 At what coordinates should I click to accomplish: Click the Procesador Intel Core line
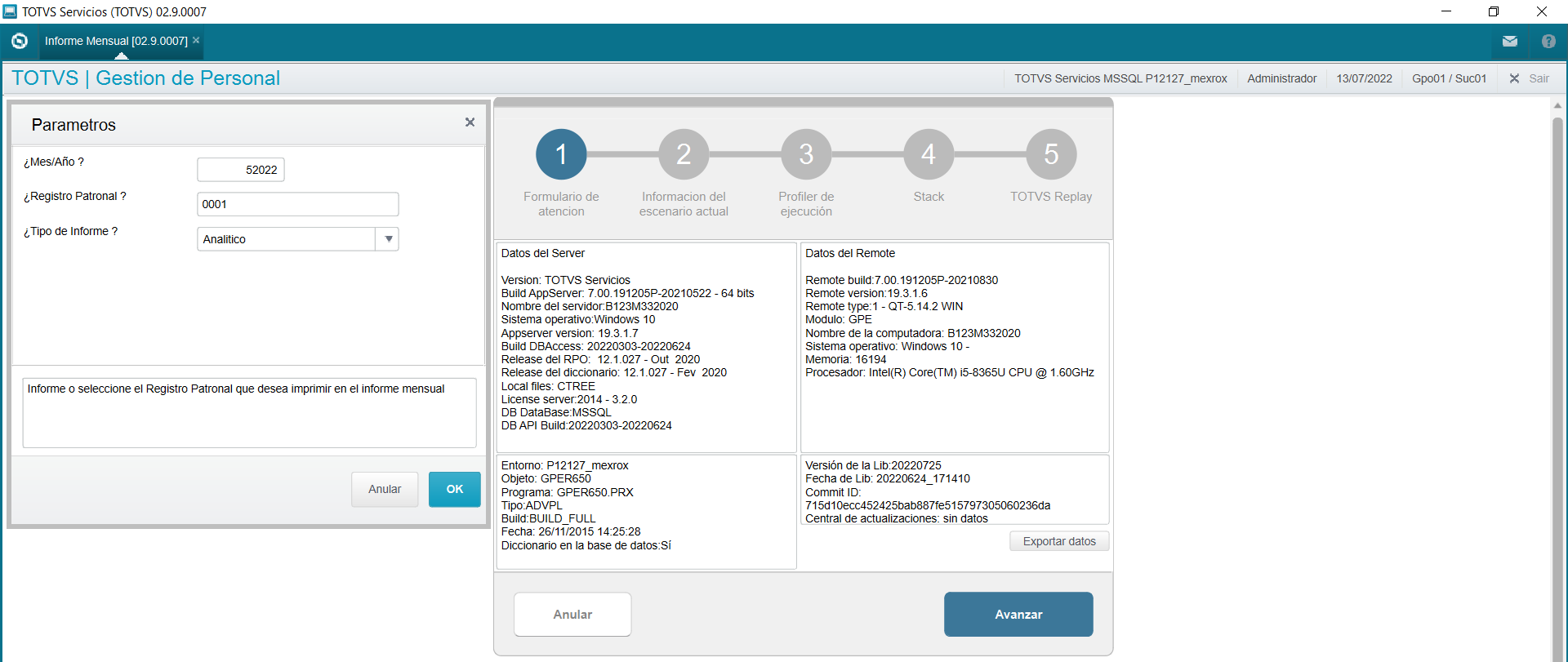click(950, 372)
